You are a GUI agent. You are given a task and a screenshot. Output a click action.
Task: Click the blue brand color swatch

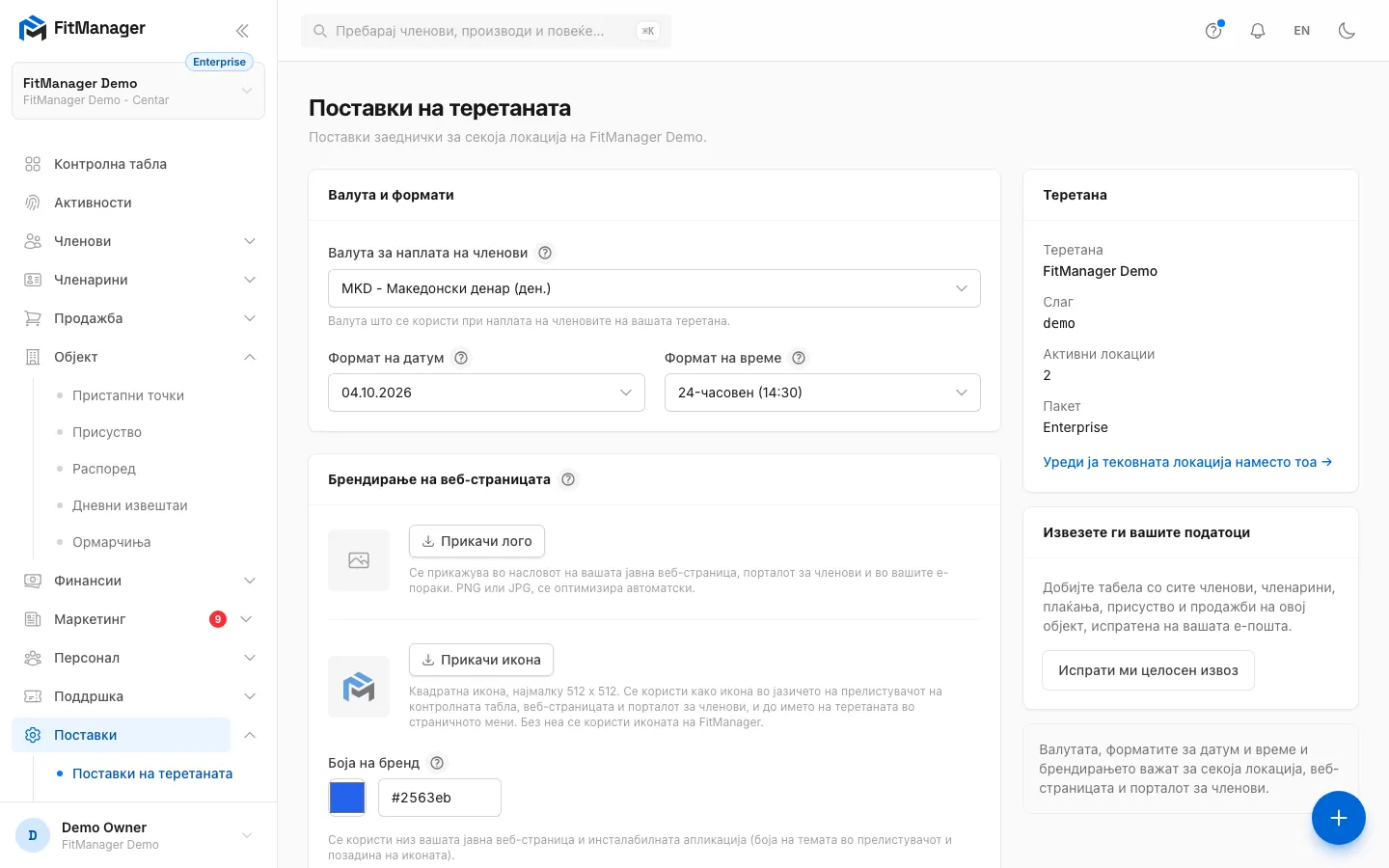point(347,798)
